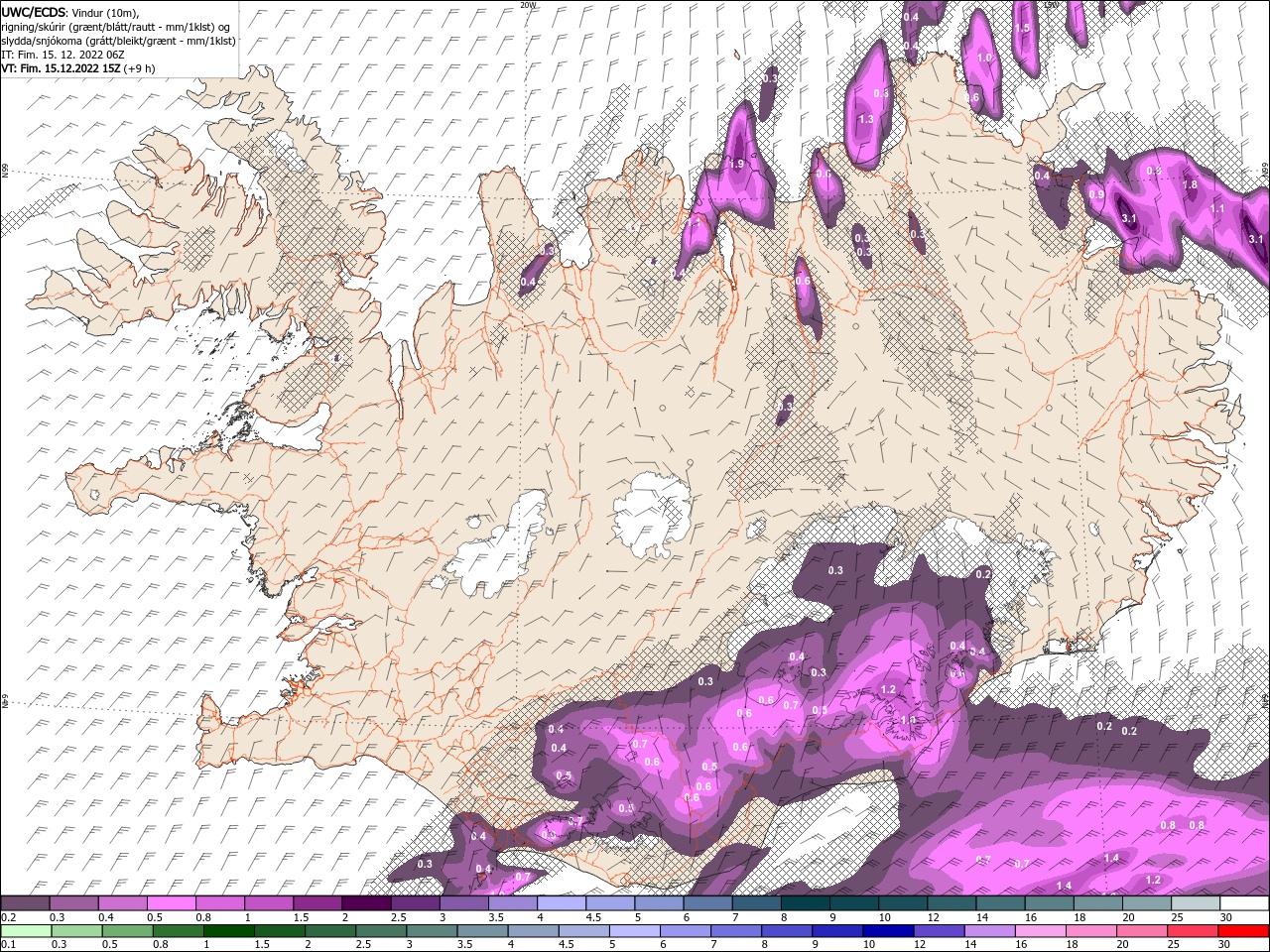Select the deep blue 10 swatch in the lower legend
The image size is (1270, 952).
coord(887,931)
